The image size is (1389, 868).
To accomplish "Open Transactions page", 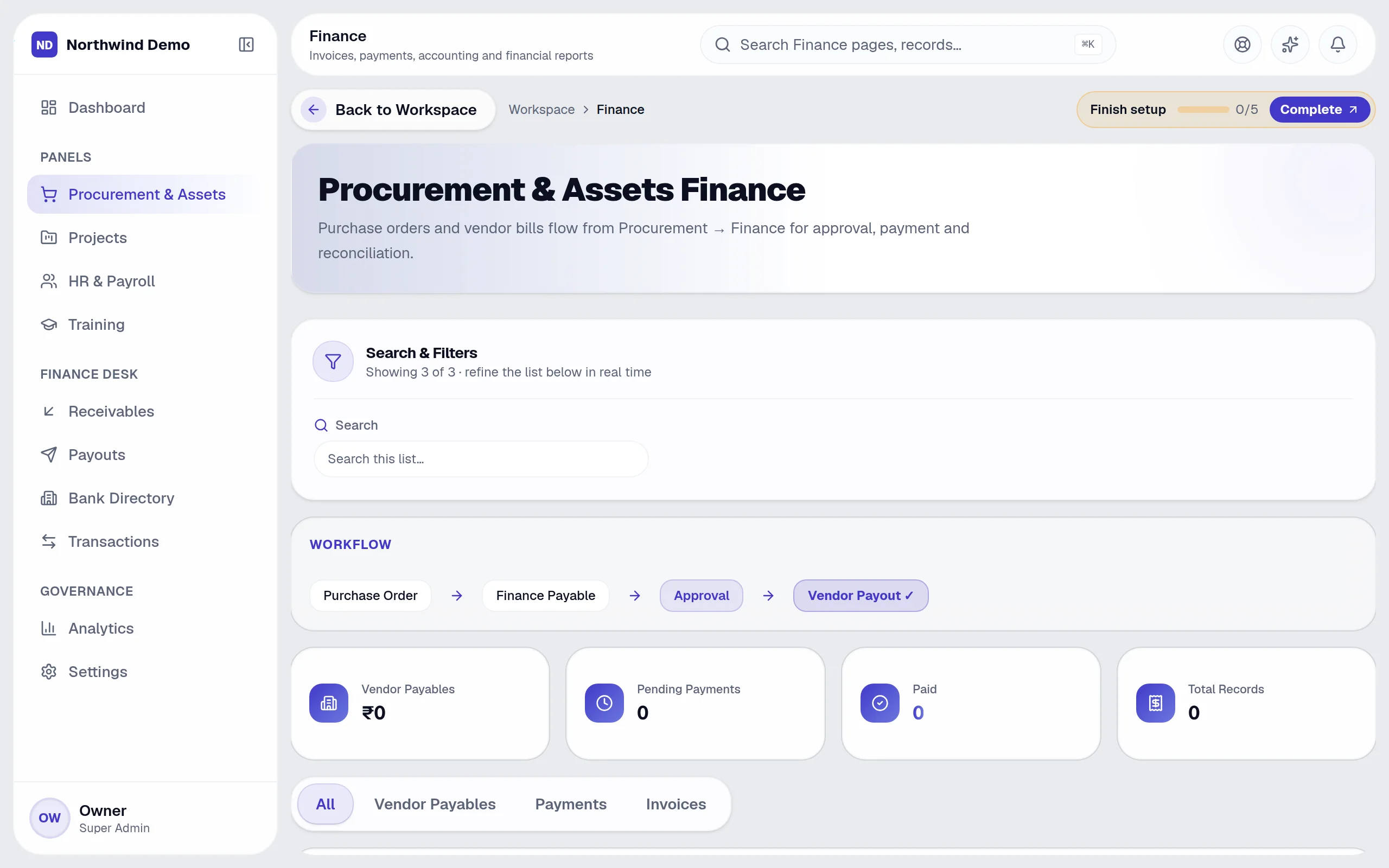I will pos(145,541).
